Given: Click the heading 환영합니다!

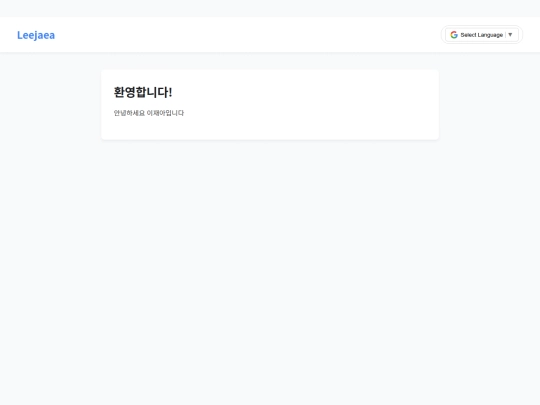Looking at the screenshot, I should 143,92.
